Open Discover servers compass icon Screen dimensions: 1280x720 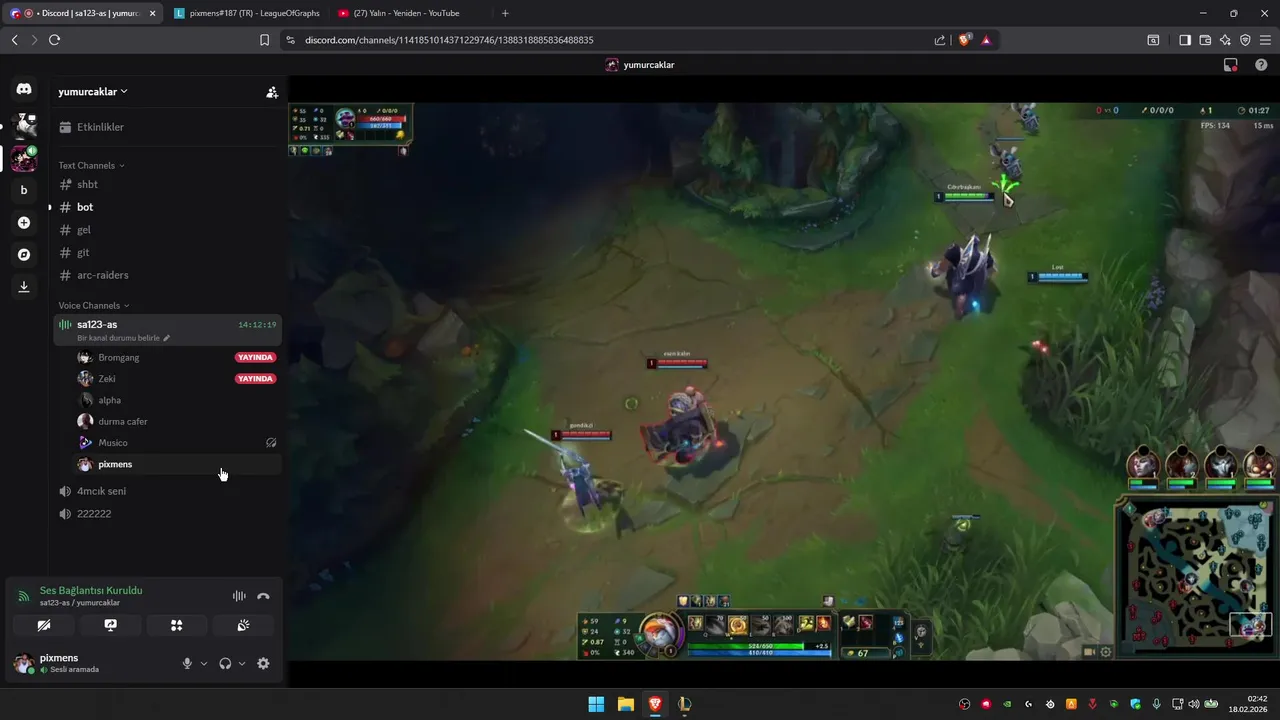(x=24, y=254)
